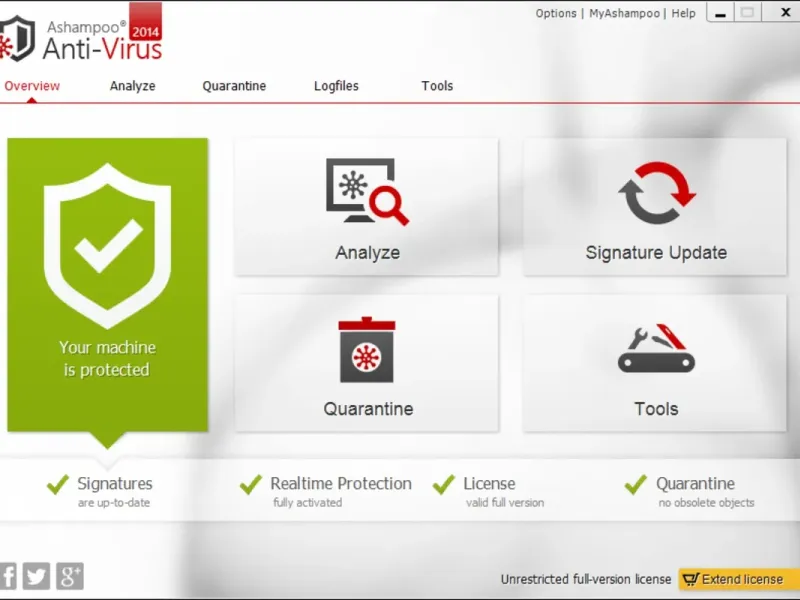Minimize the Anti-Virus window
The height and width of the screenshot is (600, 800).
[x=720, y=13]
